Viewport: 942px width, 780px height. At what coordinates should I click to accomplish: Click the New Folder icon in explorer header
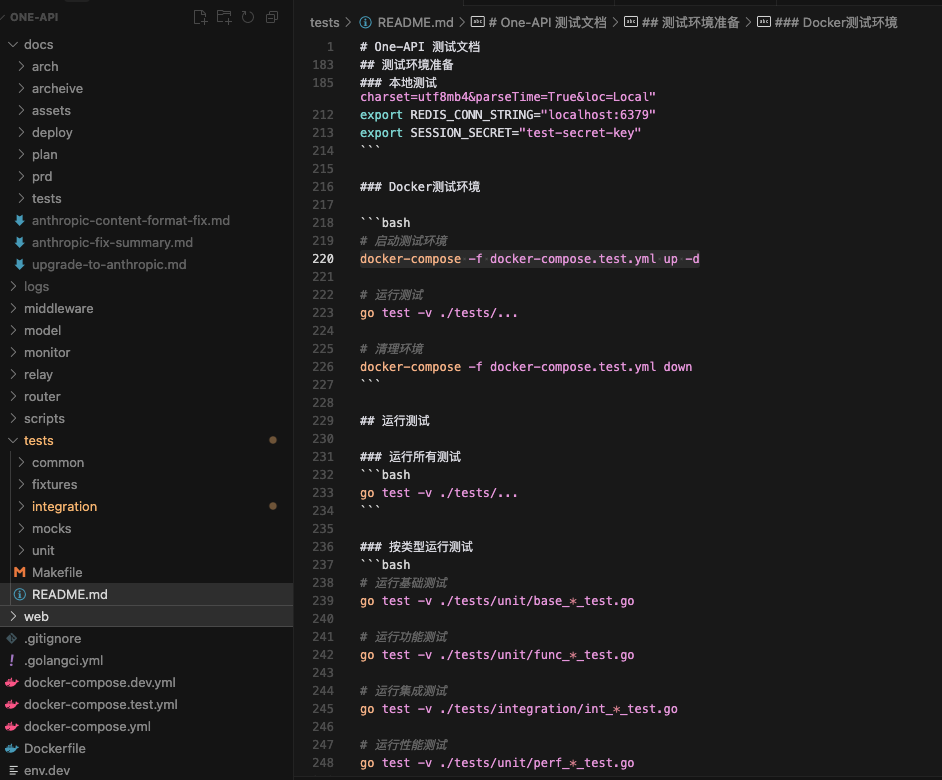pos(224,17)
